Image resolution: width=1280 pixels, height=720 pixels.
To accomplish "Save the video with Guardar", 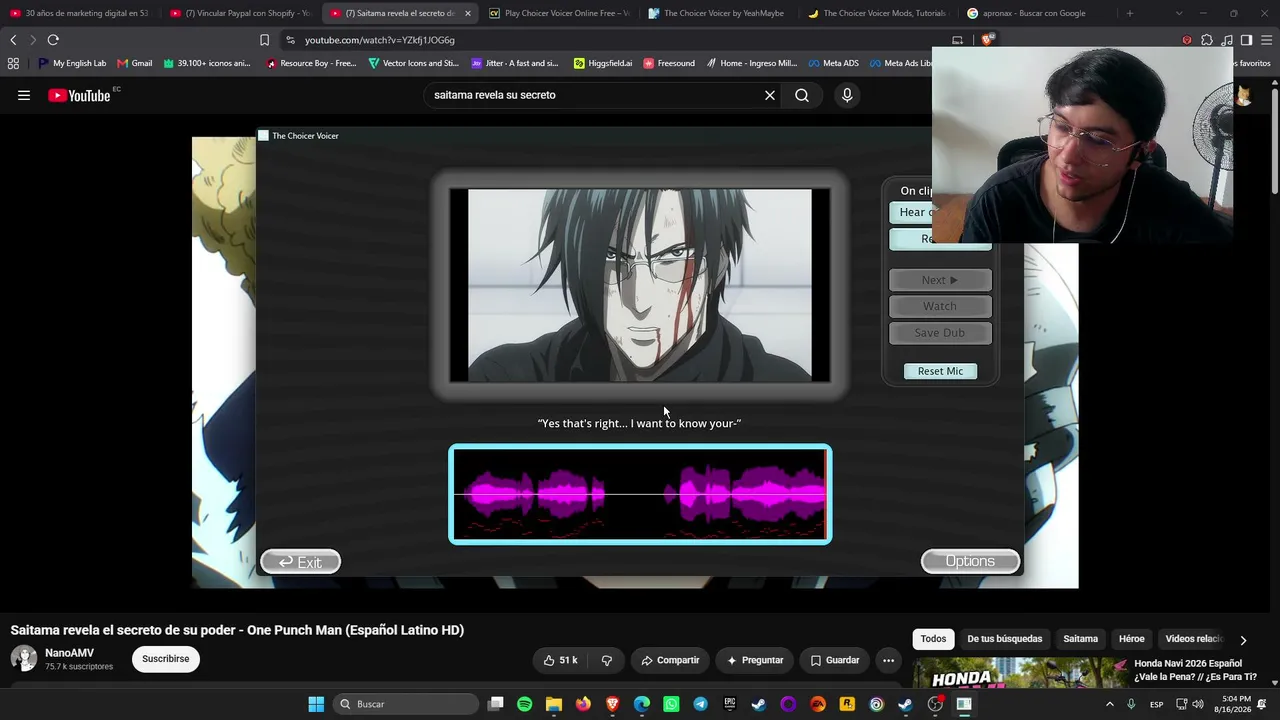I will 835,660.
